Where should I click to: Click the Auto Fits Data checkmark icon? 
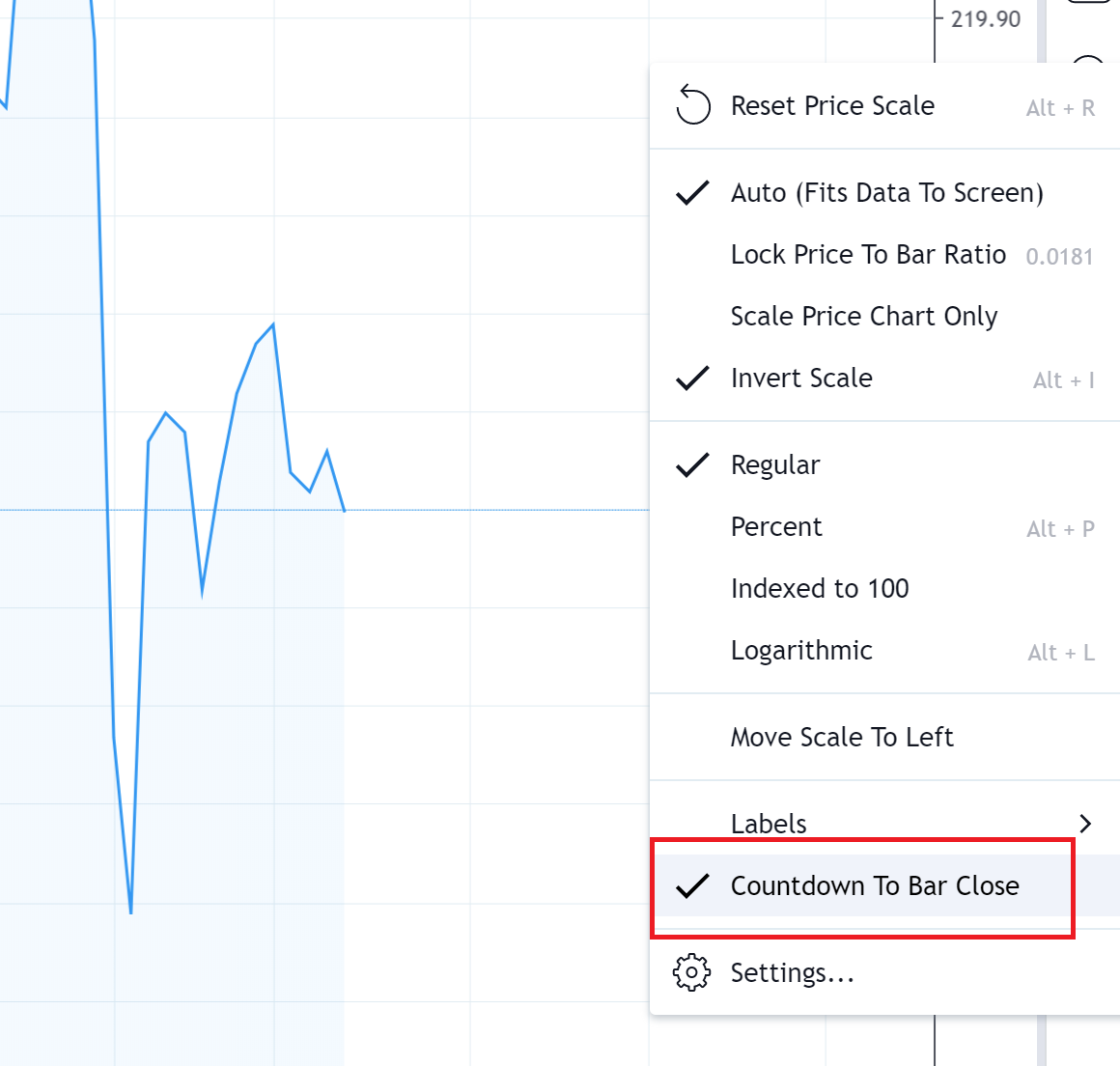point(692,193)
